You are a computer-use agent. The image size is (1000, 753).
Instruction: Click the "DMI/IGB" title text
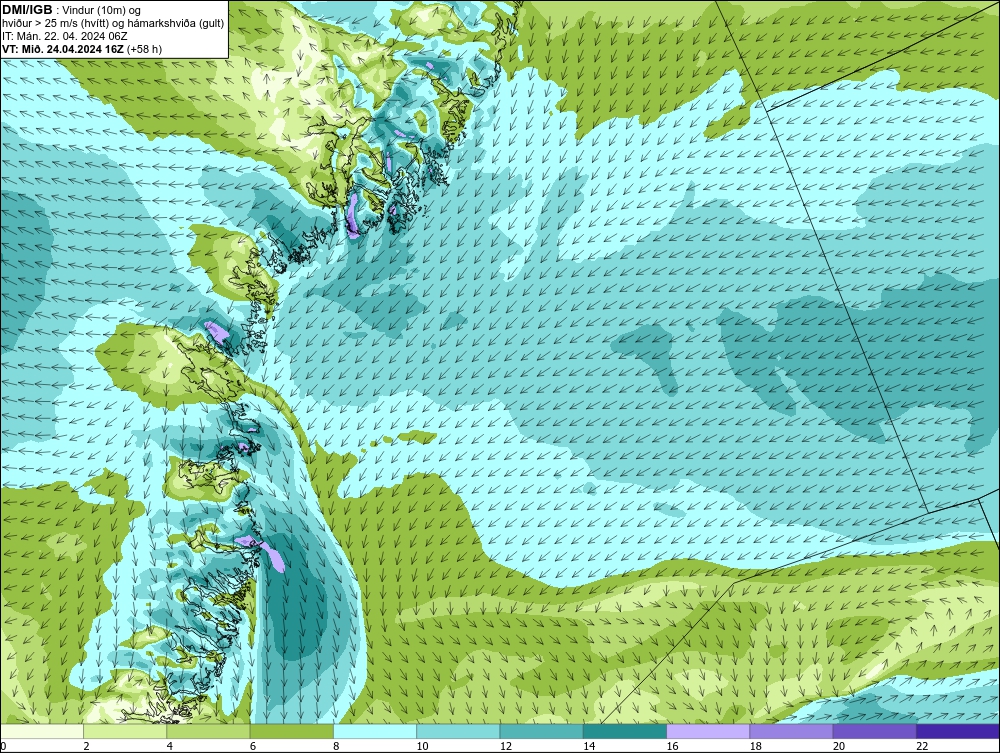(x=27, y=10)
